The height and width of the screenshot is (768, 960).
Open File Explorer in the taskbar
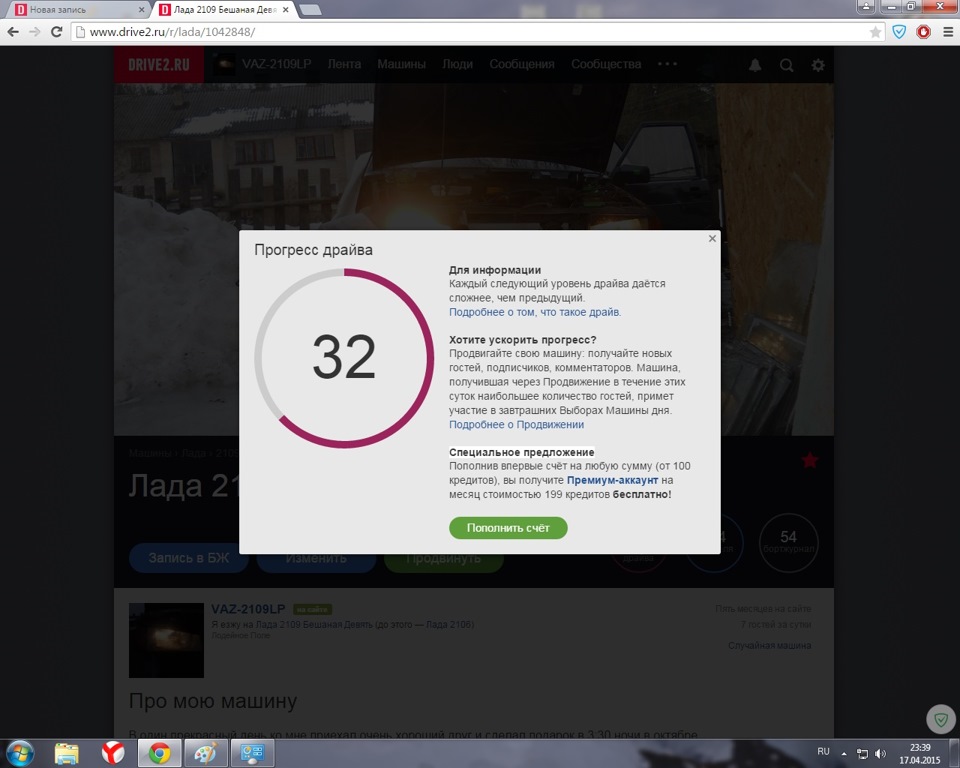point(66,753)
